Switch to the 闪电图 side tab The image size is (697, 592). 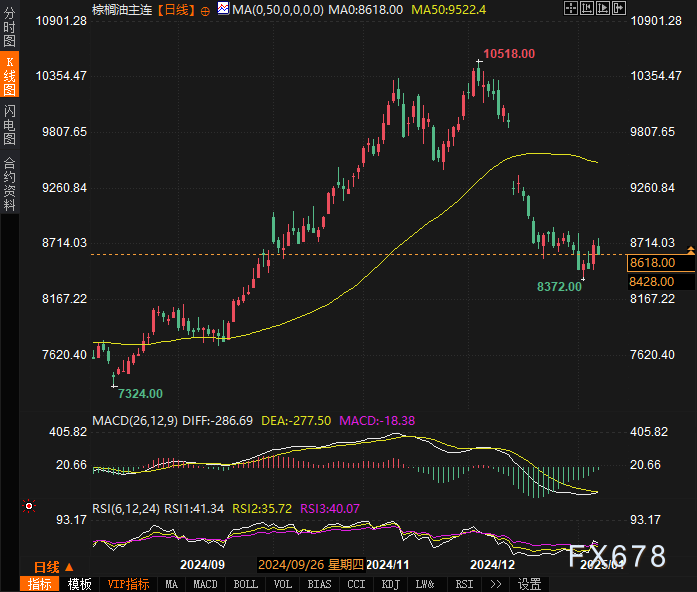[x=9, y=125]
